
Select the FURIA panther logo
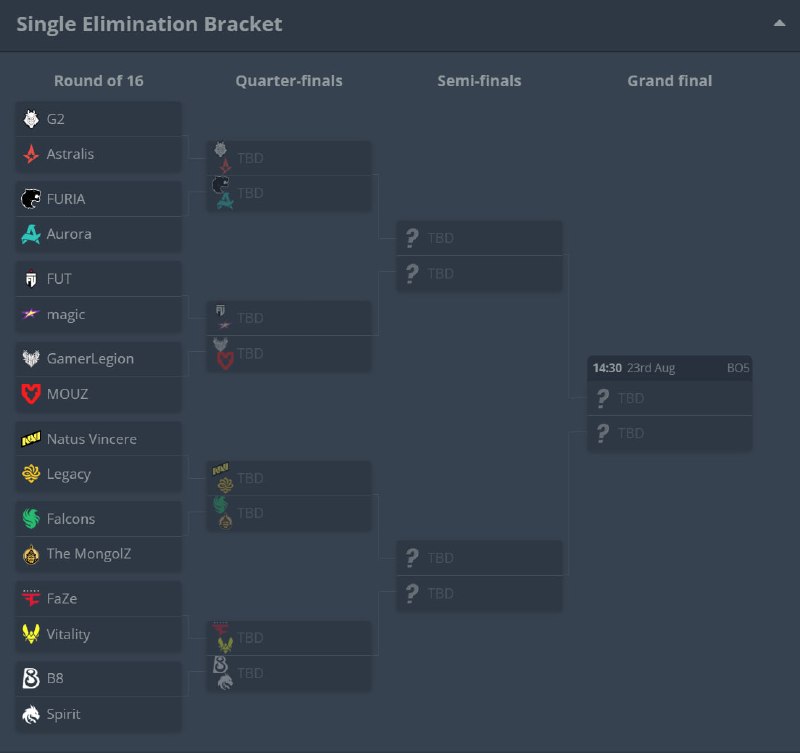pos(31,199)
